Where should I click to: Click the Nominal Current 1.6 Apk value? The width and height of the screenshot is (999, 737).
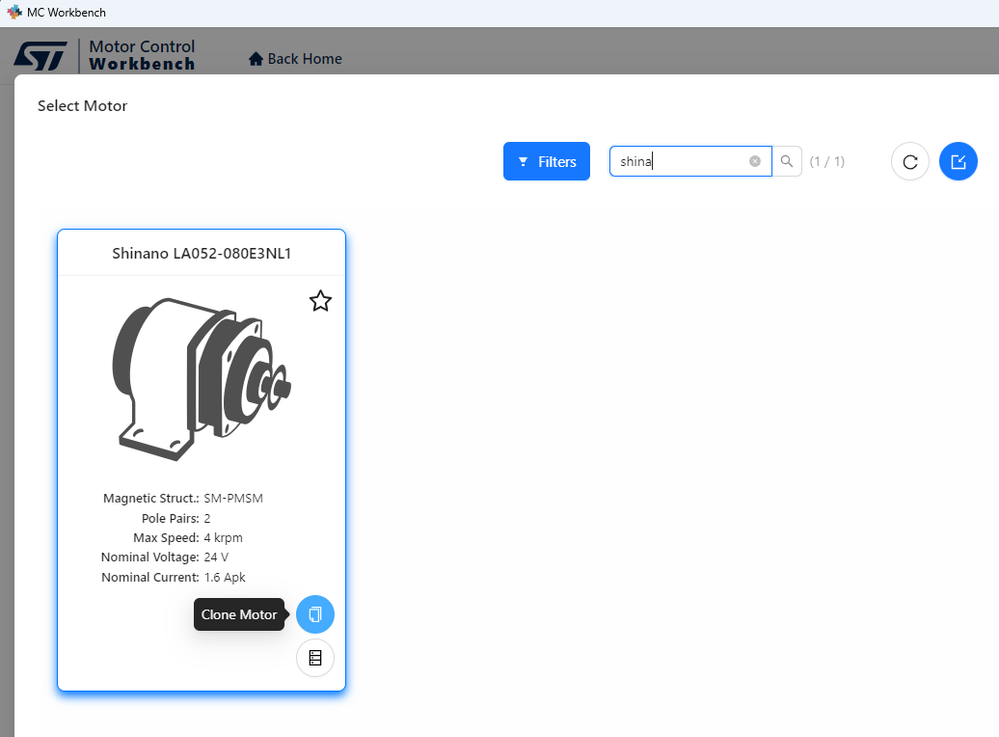[x=224, y=577]
